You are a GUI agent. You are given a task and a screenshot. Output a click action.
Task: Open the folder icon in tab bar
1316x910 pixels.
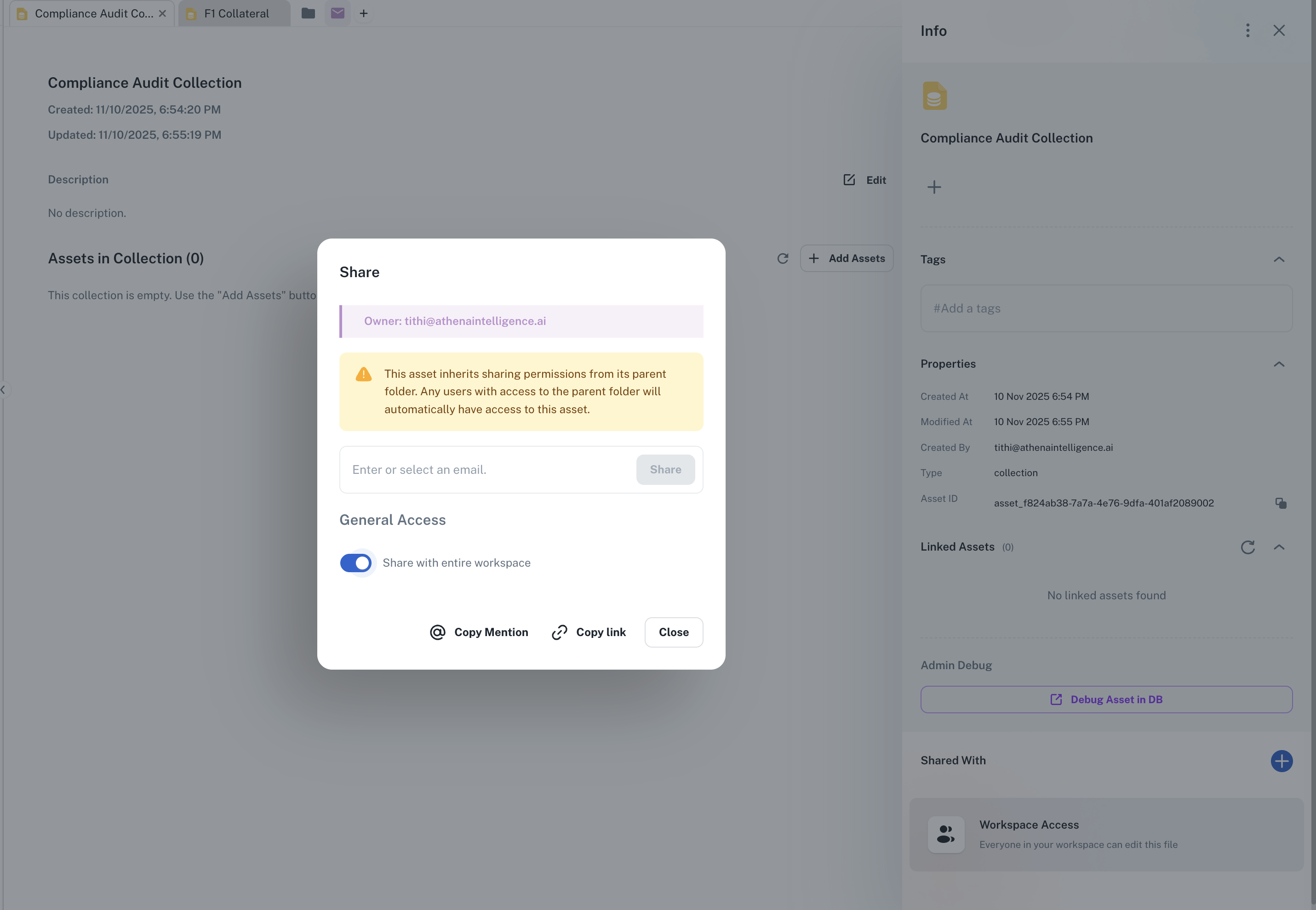pyautogui.click(x=308, y=13)
